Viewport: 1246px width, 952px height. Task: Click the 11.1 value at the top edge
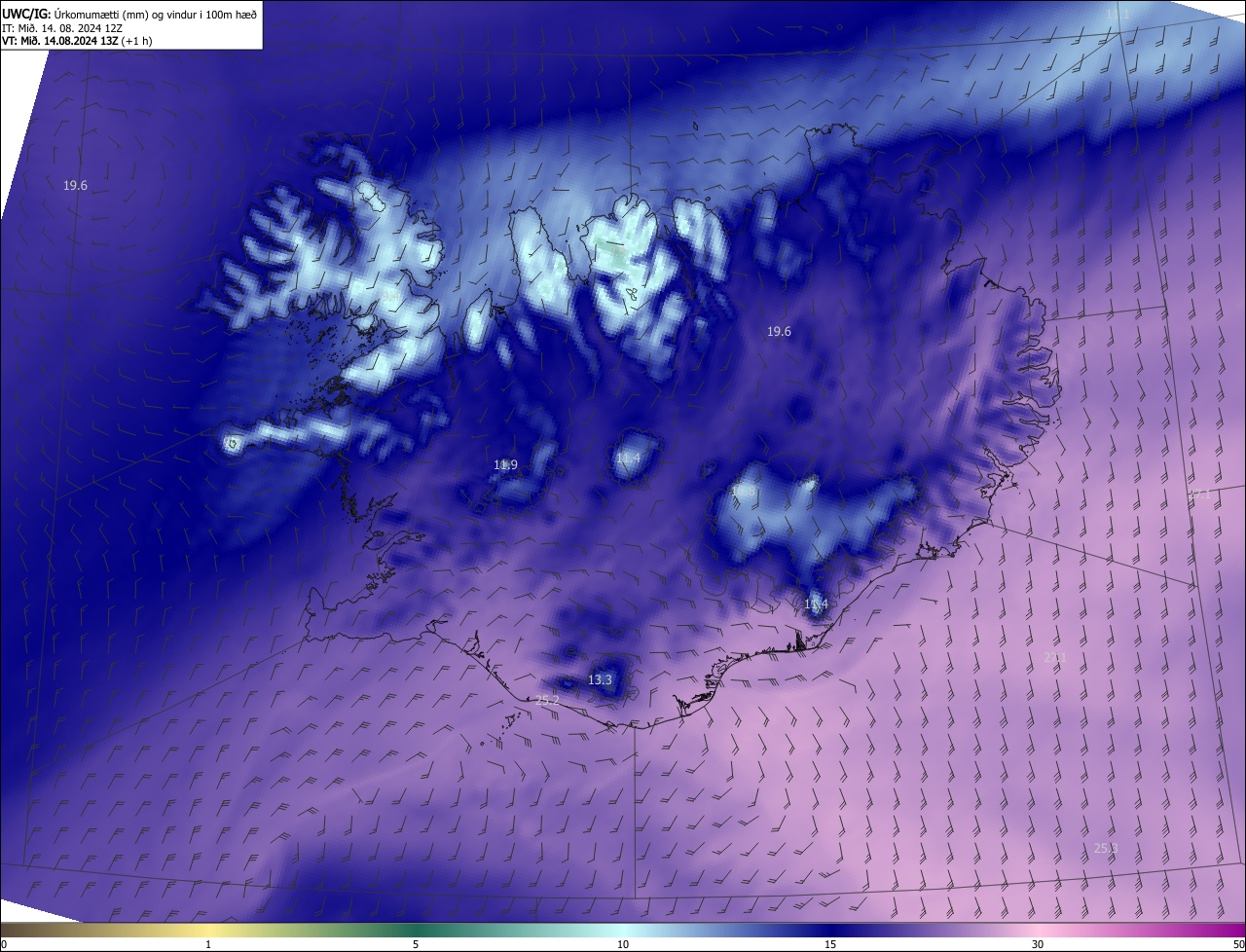point(1118,15)
